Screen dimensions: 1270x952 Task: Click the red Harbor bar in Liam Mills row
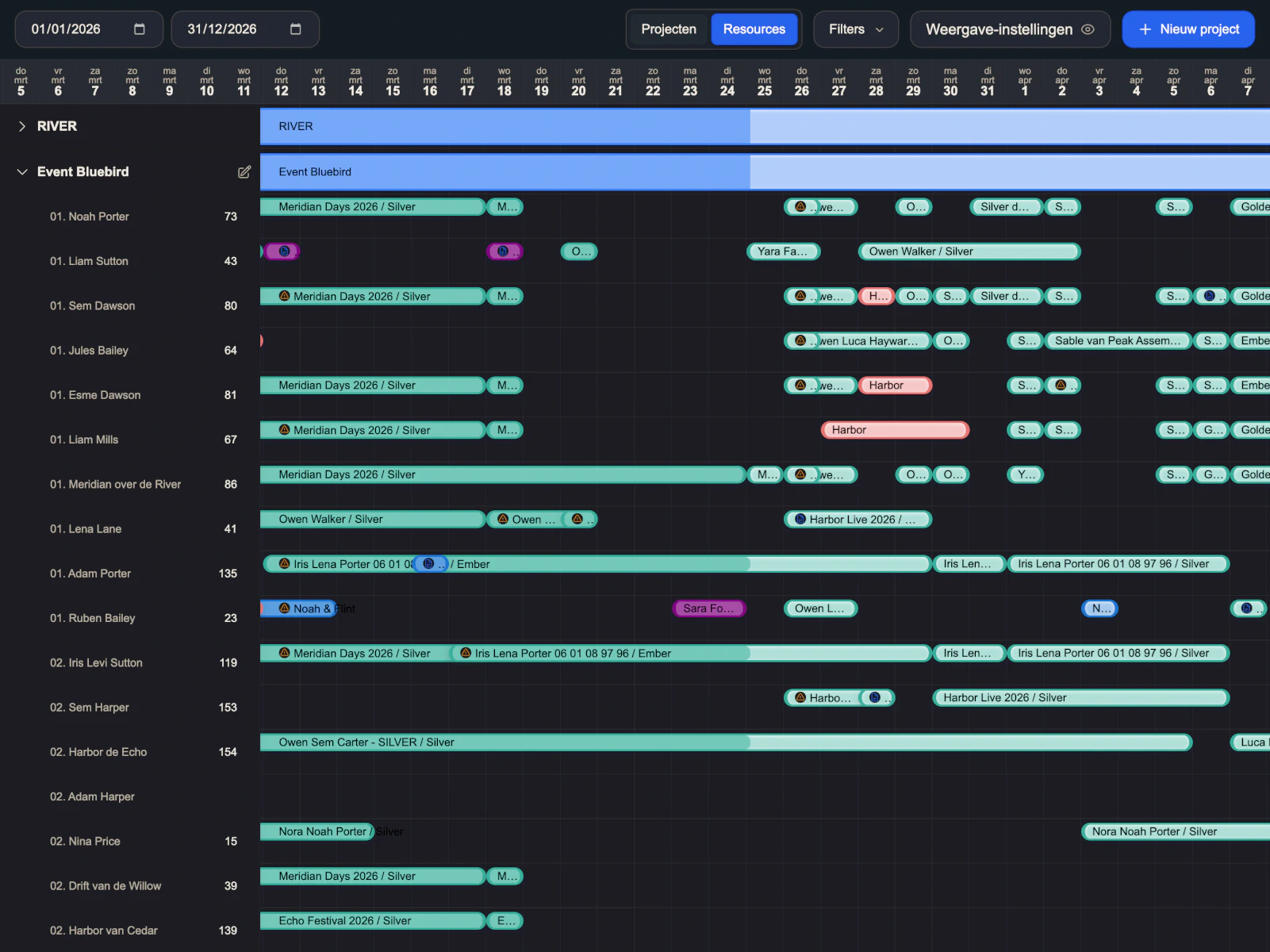pyautogui.click(x=894, y=430)
